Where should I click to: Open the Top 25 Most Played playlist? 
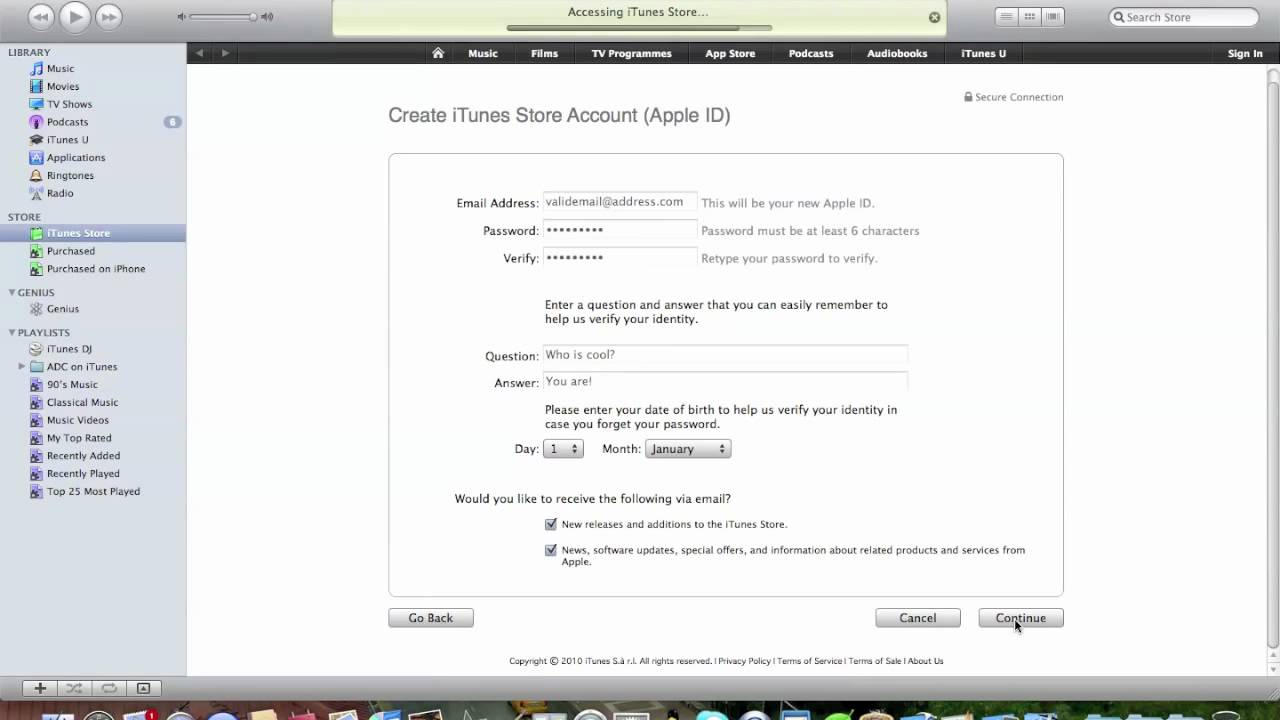93,491
